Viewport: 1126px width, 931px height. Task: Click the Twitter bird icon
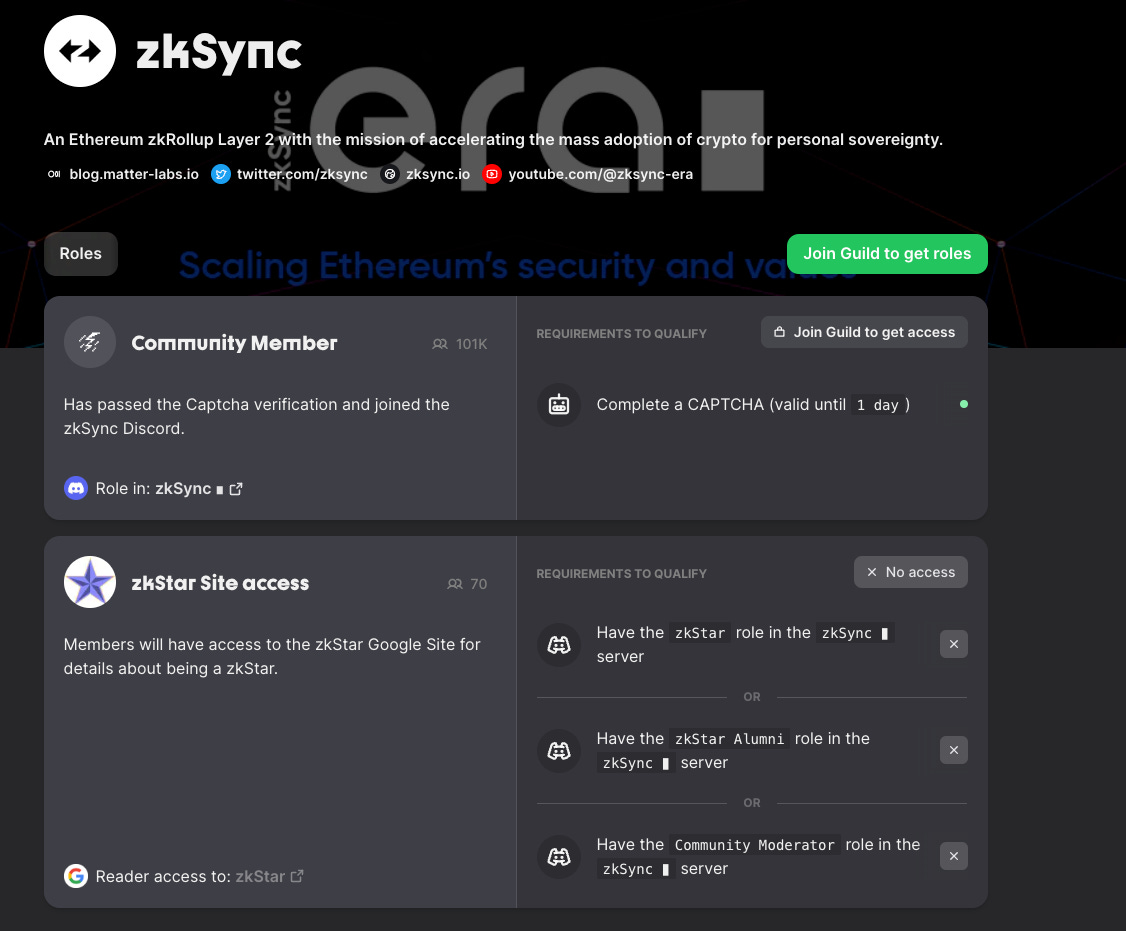click(x=220, y=174)
